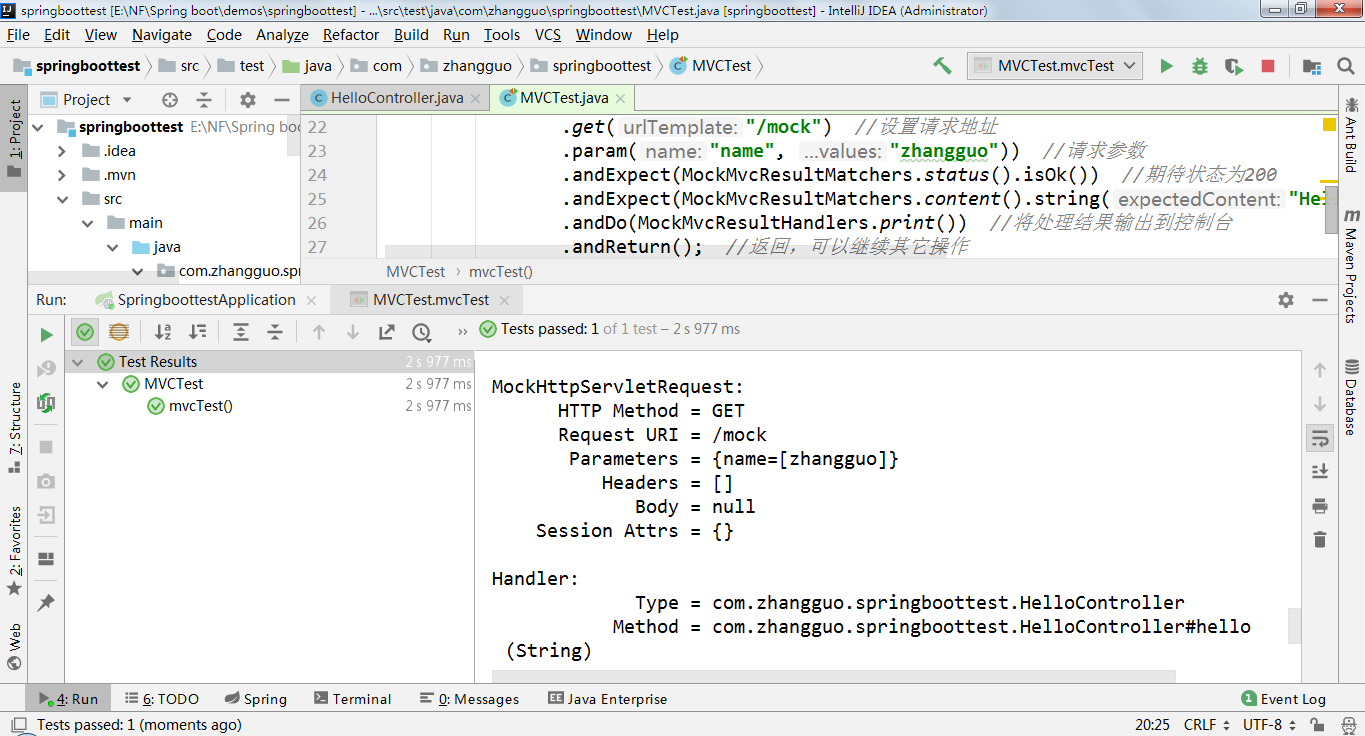Click mvcTest() editor breadcrumb

click(501, 272)
